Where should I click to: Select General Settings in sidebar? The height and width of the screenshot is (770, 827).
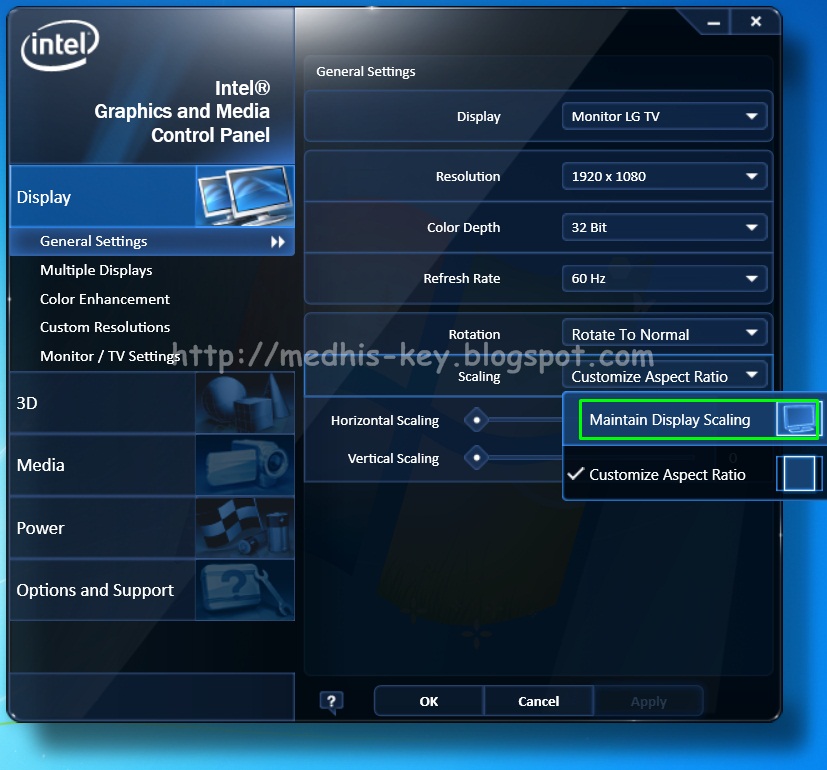point(152,242)
